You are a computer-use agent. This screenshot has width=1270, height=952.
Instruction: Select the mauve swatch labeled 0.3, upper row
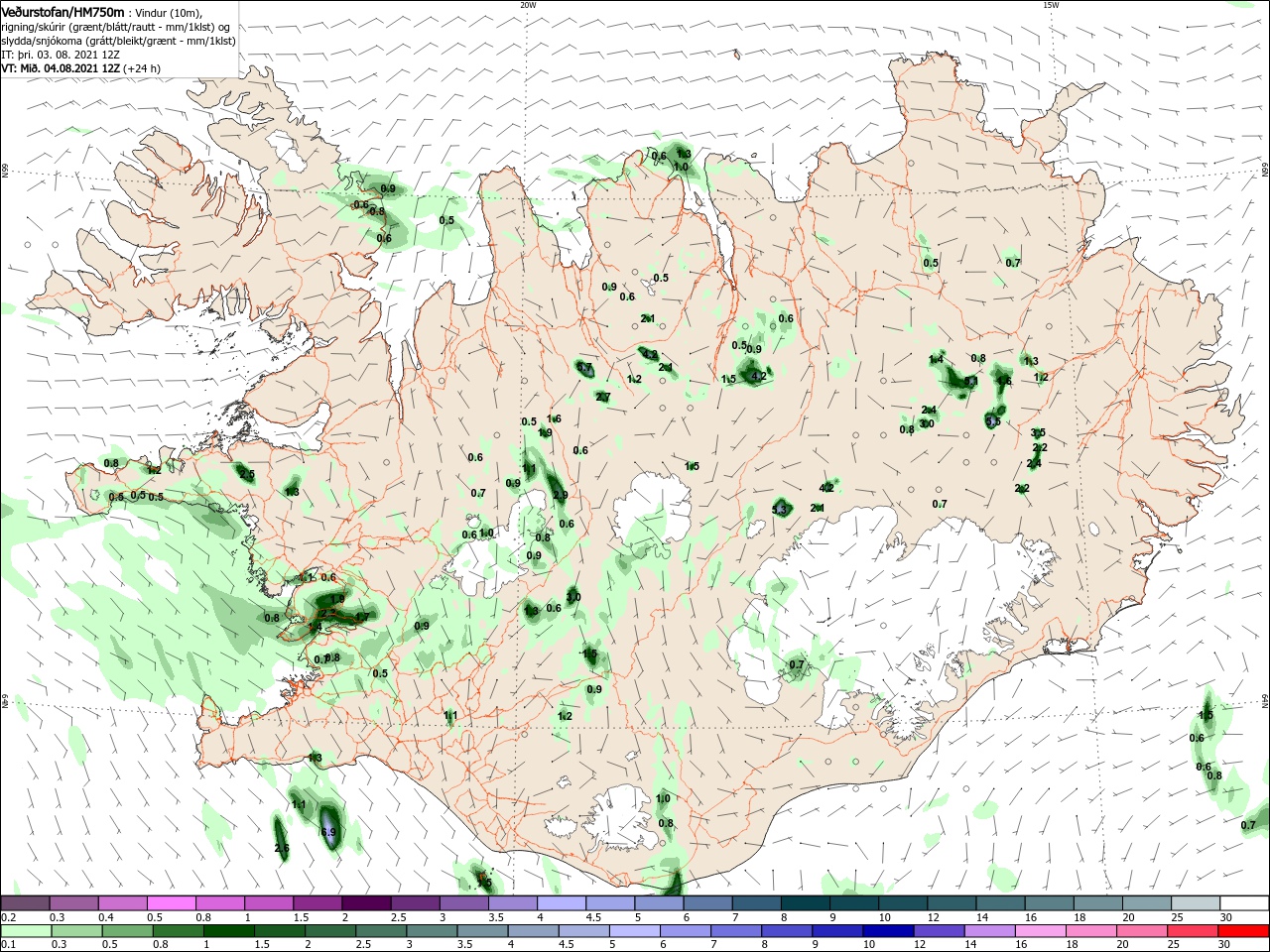click(x=73, y=903)
